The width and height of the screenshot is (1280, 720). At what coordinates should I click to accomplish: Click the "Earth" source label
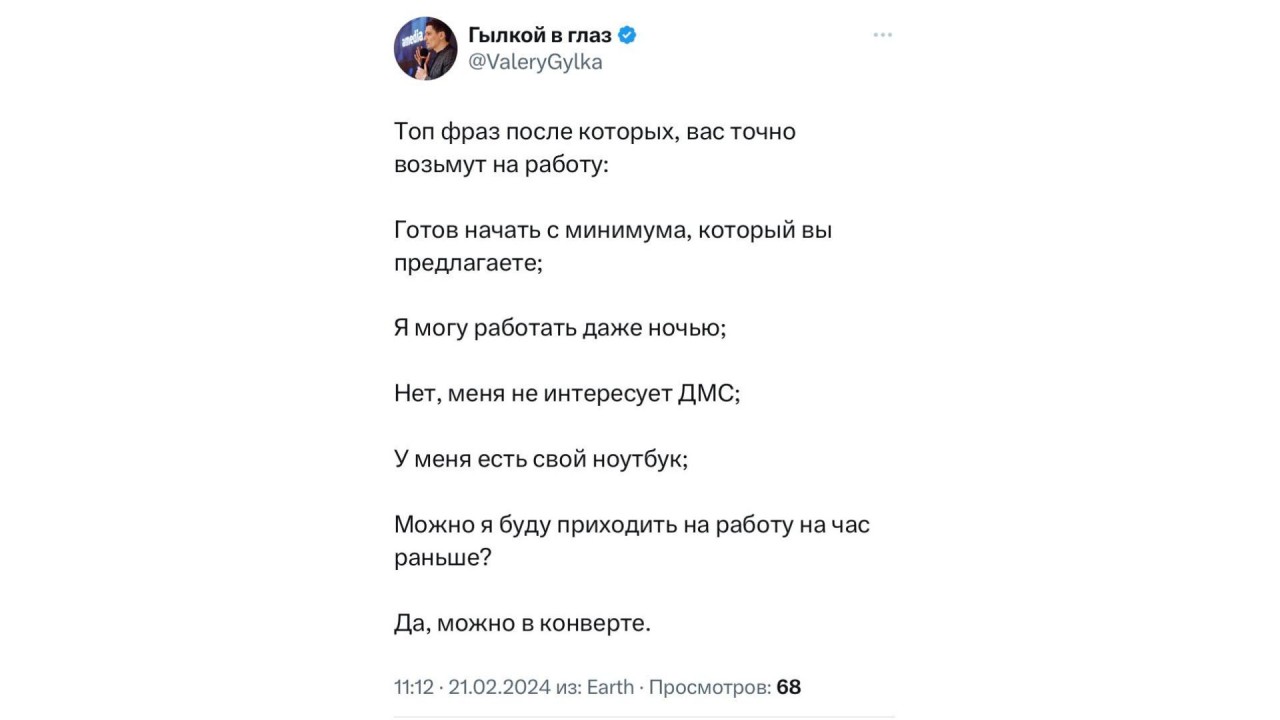pos(610,687)
